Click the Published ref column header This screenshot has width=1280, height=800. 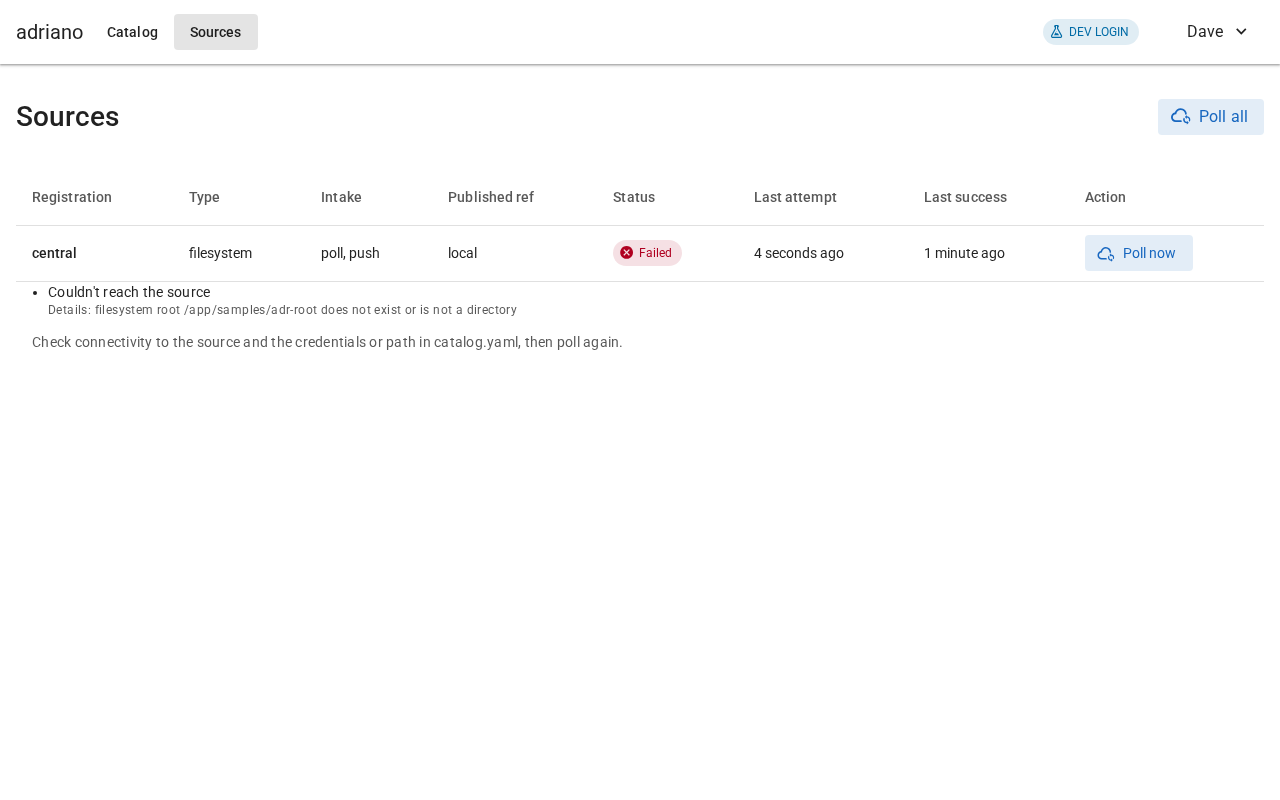pos(491,197)
